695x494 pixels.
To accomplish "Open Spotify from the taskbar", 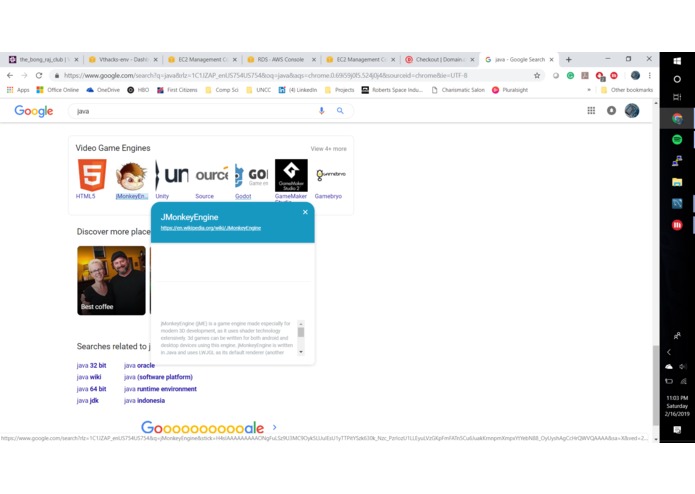I will 677,140.
